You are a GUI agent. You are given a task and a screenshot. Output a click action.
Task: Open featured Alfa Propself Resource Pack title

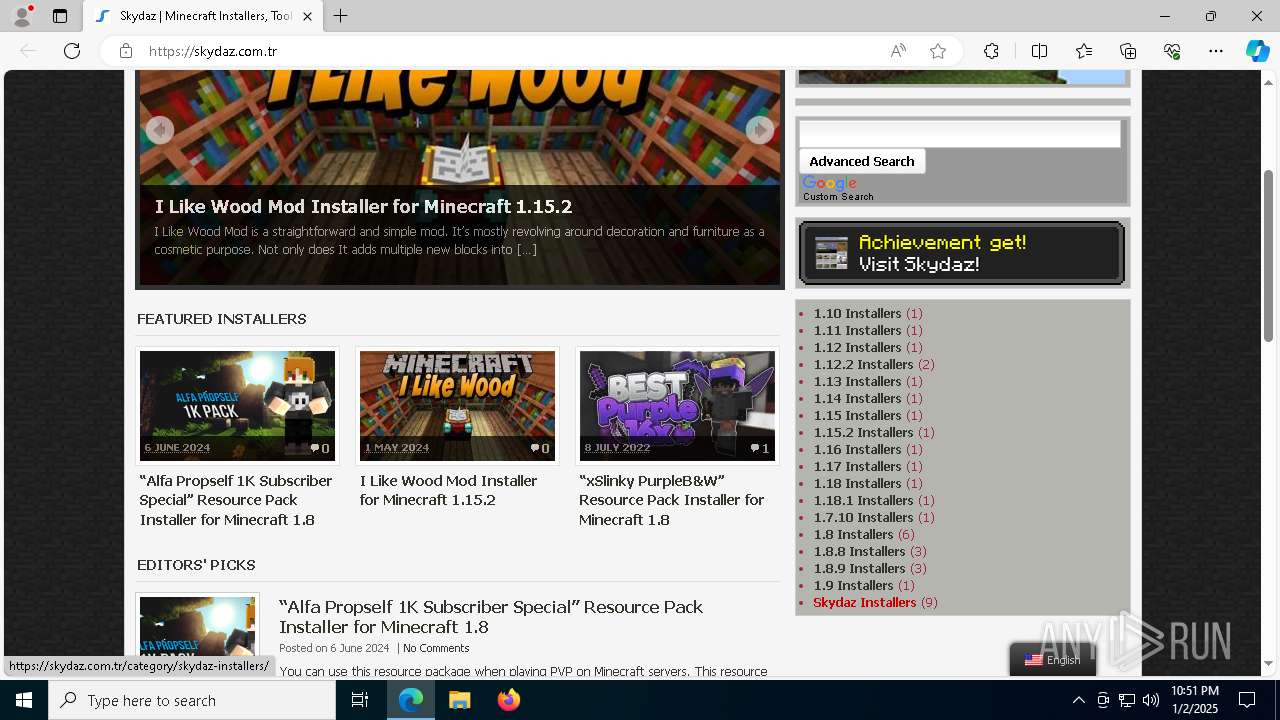236,500
